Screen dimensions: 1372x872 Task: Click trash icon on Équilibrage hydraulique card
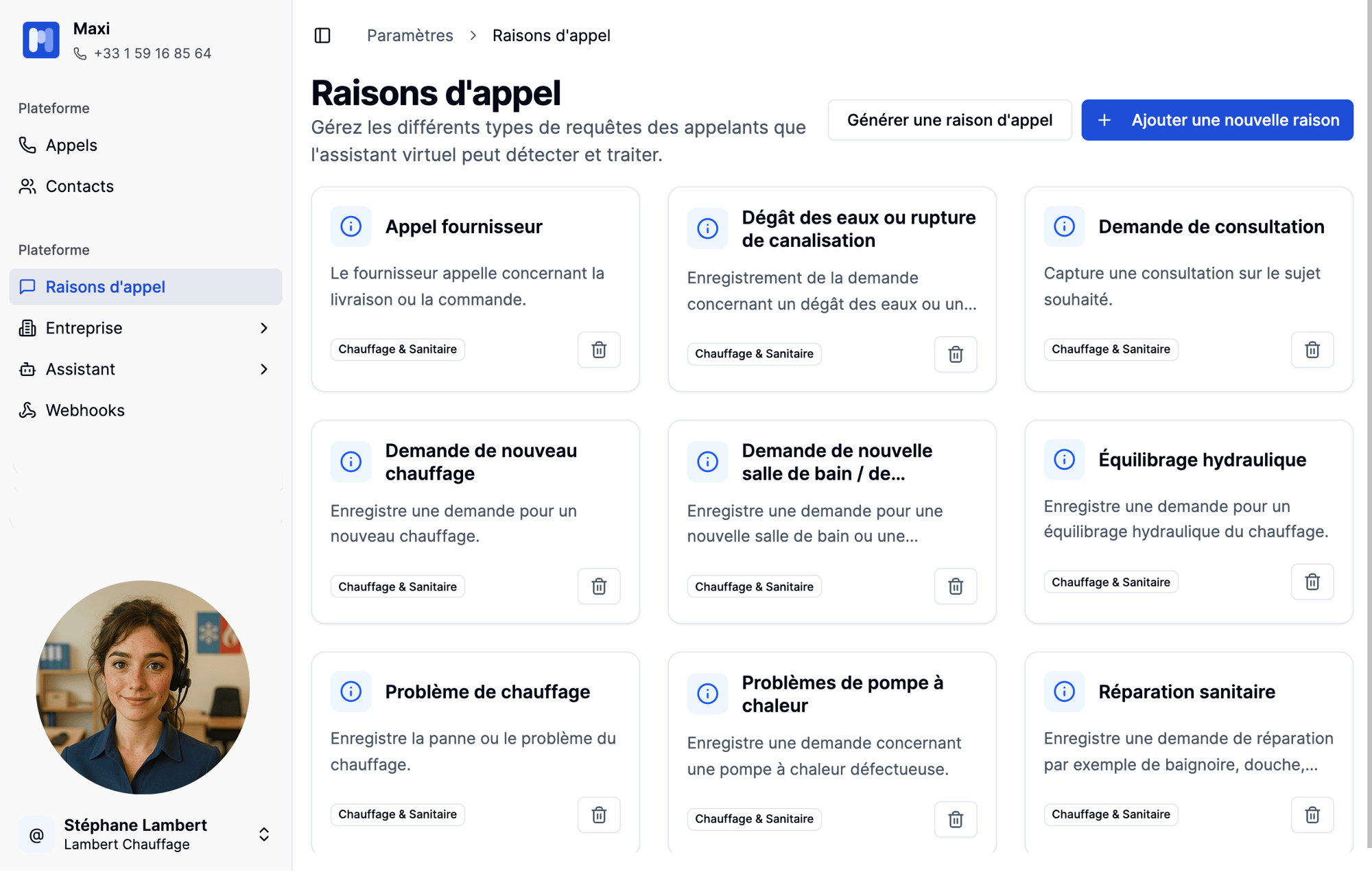(x=1312, y=582)
